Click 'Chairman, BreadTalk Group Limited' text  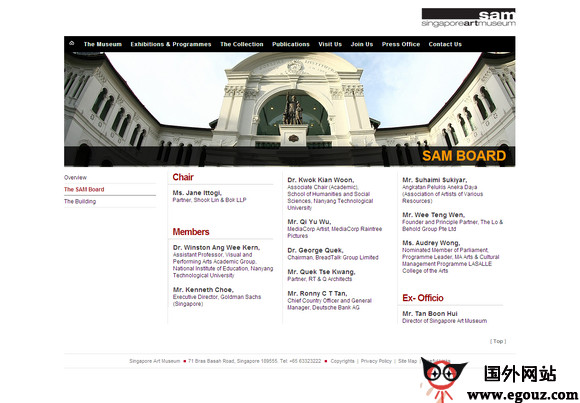333,257
